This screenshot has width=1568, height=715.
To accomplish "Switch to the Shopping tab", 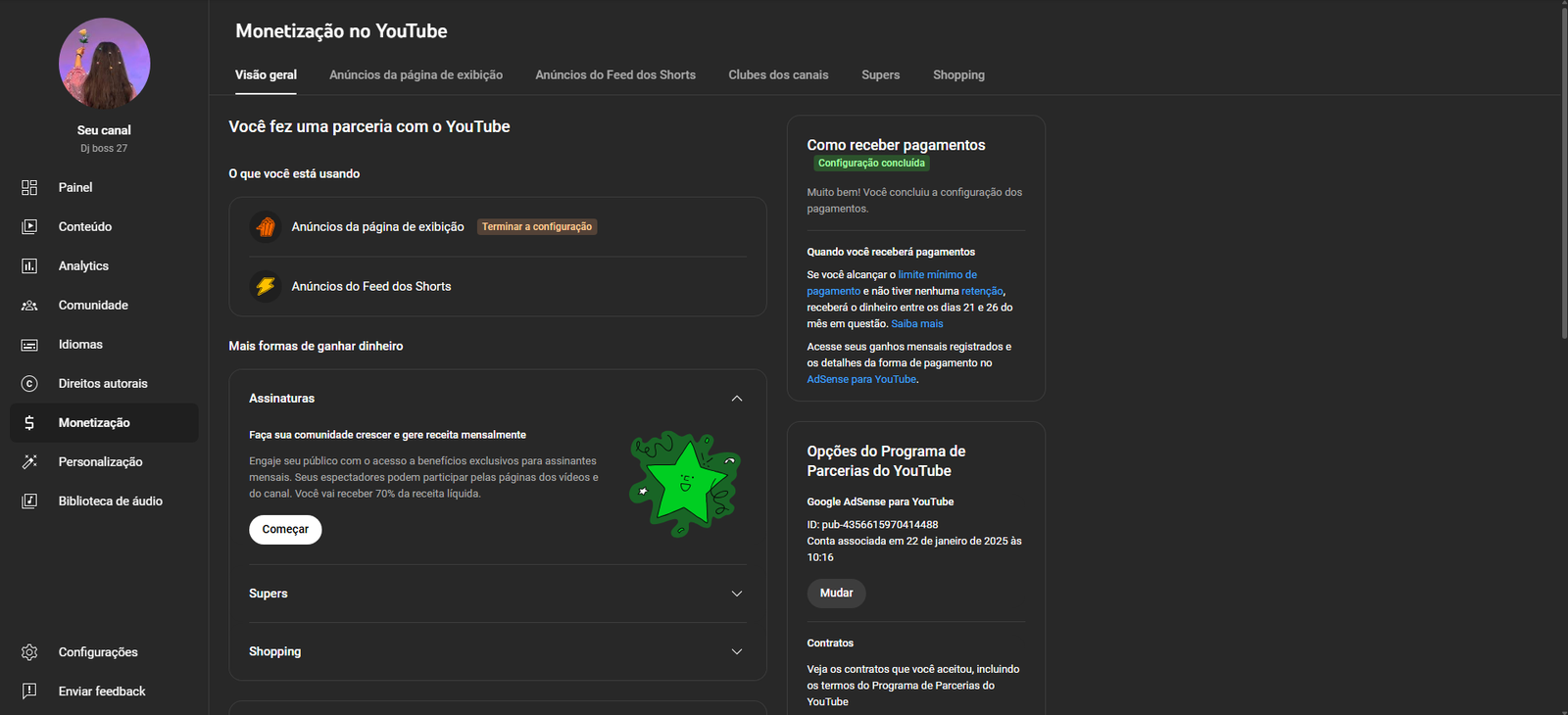I will click(958, 75).
